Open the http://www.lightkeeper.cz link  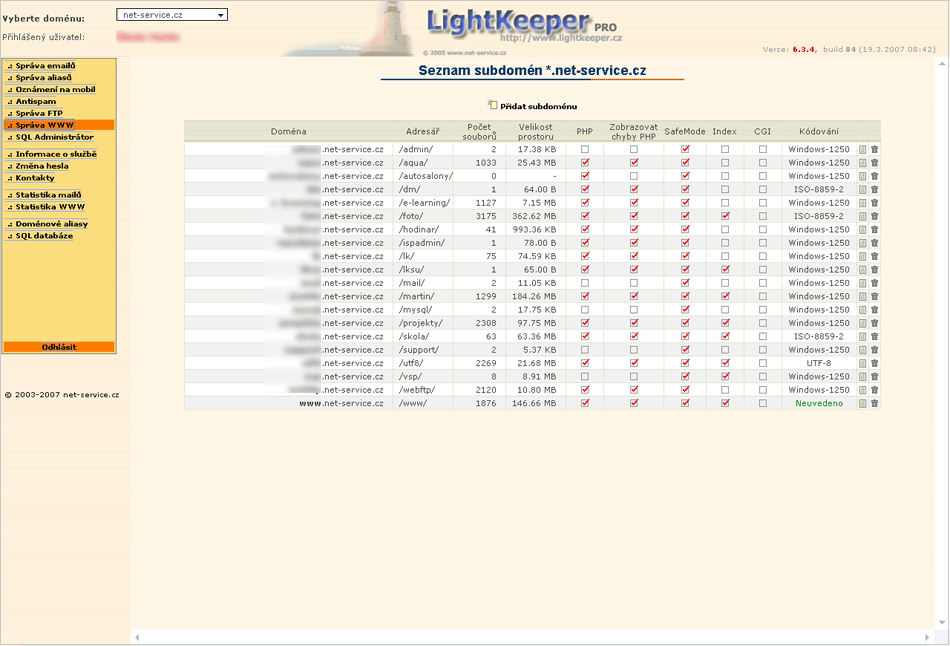[x=561, y=38]
